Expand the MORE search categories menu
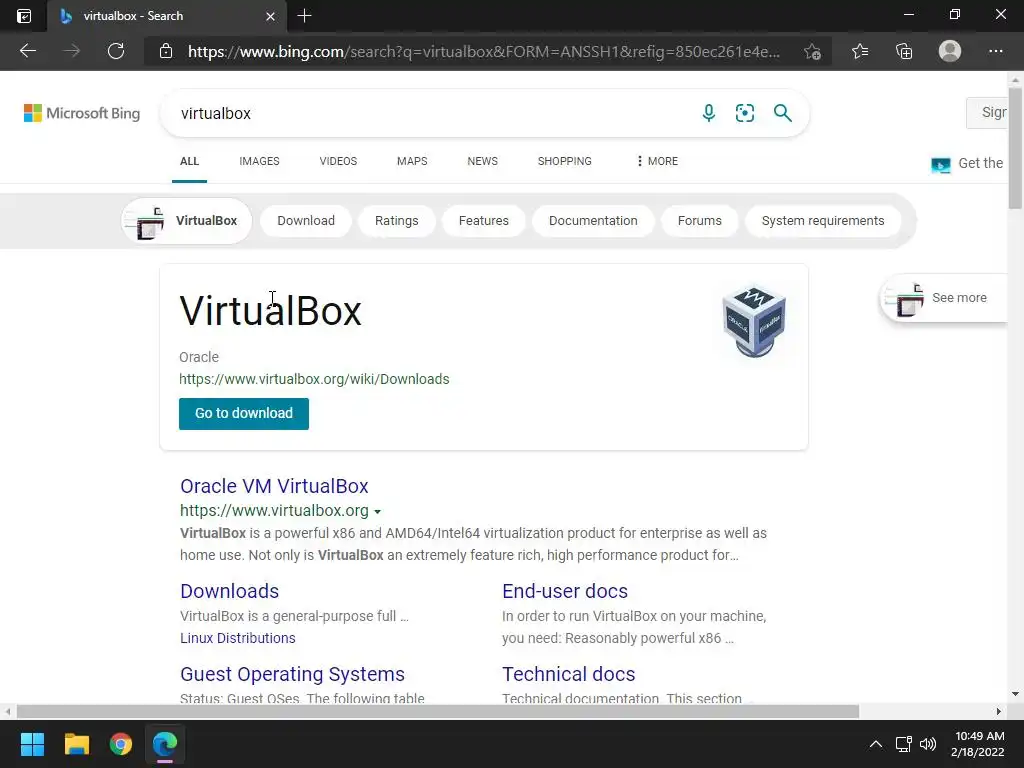The image size is (1024, 768). [x=657, y=161]
